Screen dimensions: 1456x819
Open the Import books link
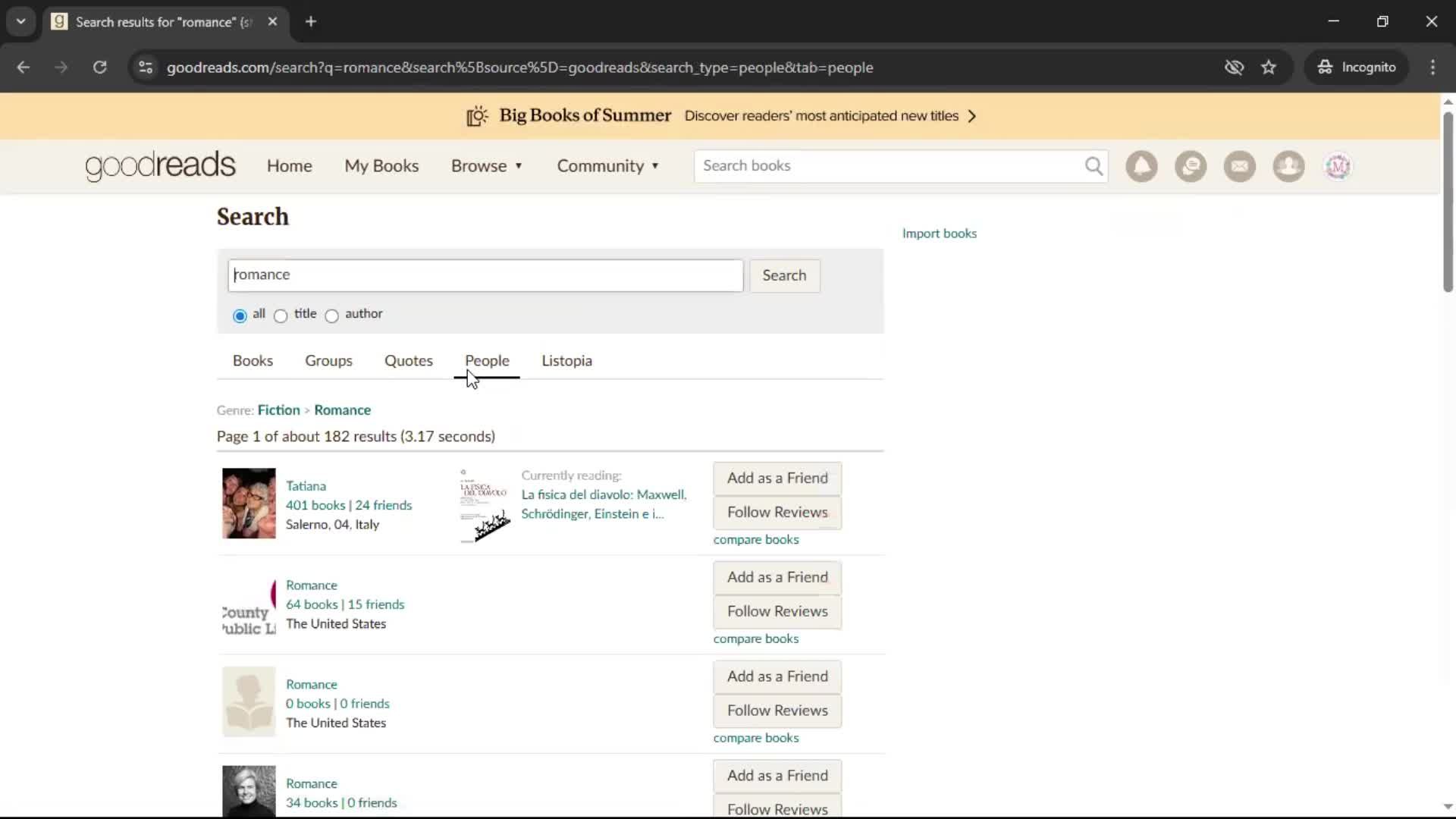click(939, 234)
